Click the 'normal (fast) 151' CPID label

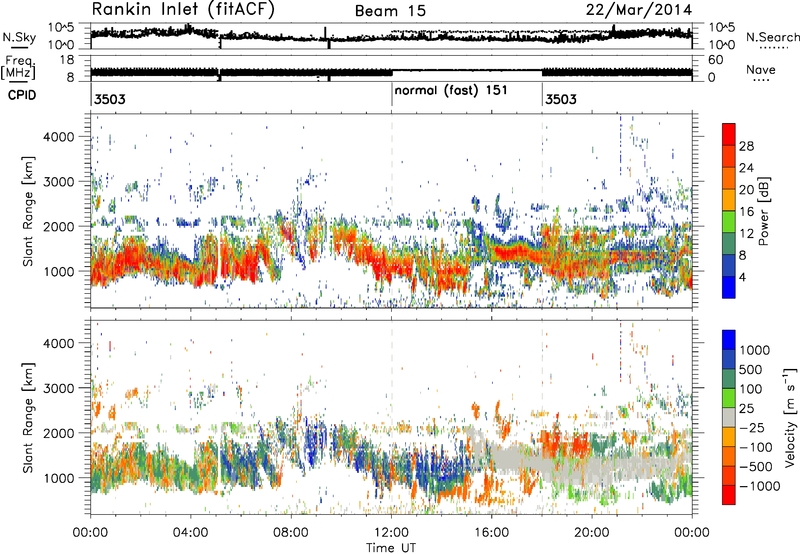(x=451, y=91)
